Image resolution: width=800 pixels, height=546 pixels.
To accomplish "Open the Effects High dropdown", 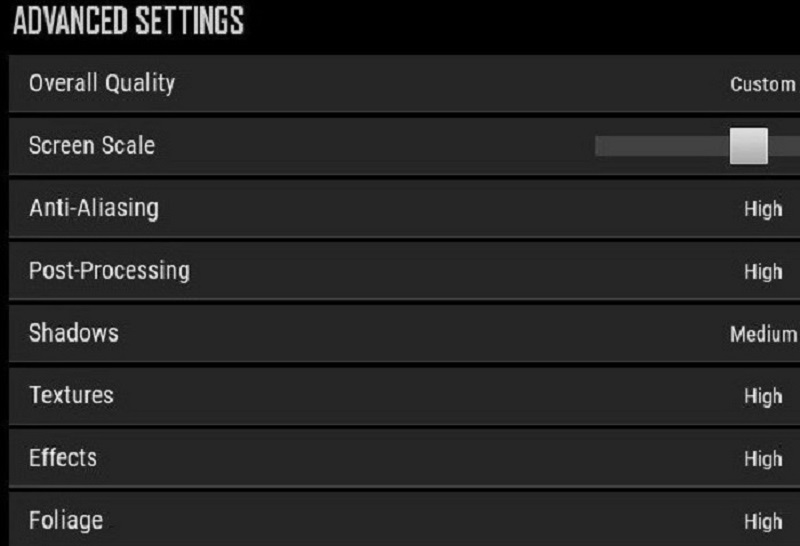I will pos(763,459).
